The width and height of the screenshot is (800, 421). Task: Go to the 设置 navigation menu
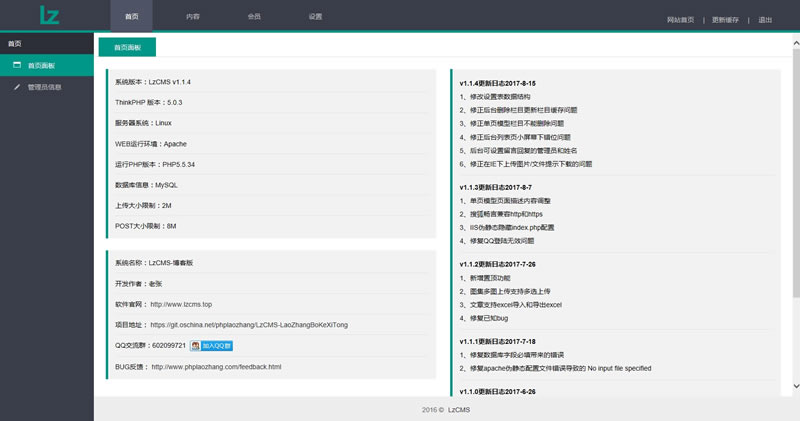[315, 17]
